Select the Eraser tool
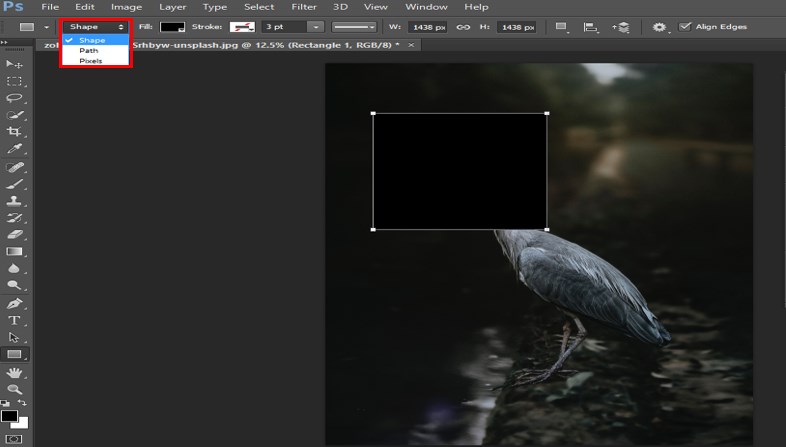 [14, 235]
